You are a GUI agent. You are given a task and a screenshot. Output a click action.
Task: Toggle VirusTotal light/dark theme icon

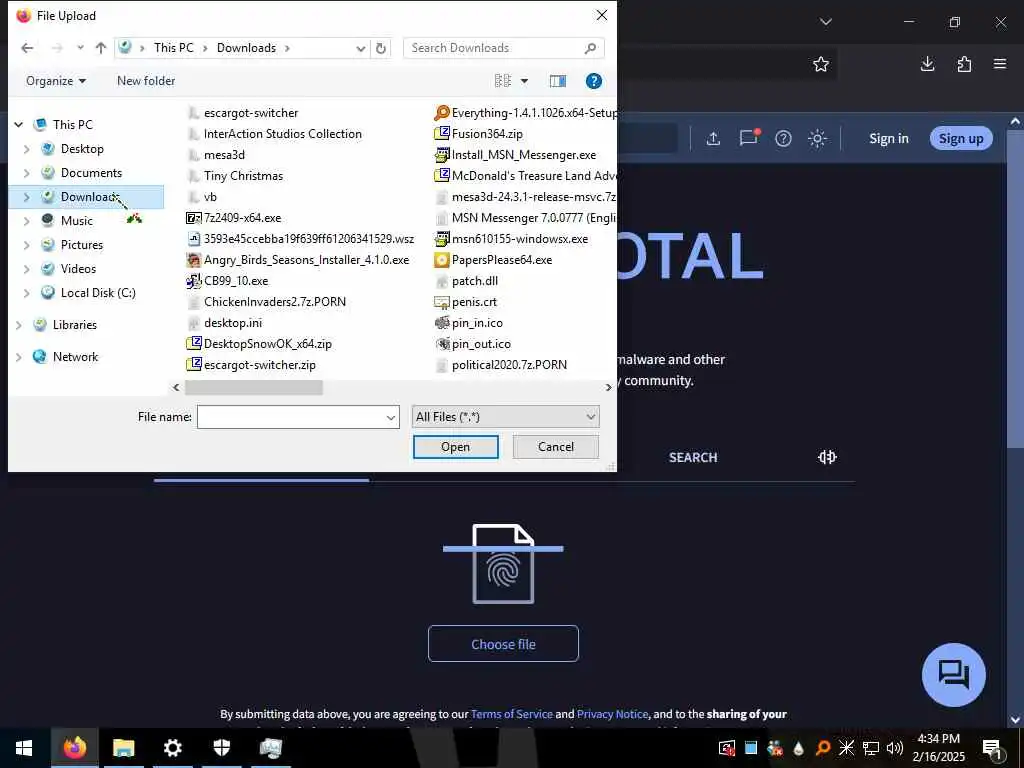coord(818,138)
